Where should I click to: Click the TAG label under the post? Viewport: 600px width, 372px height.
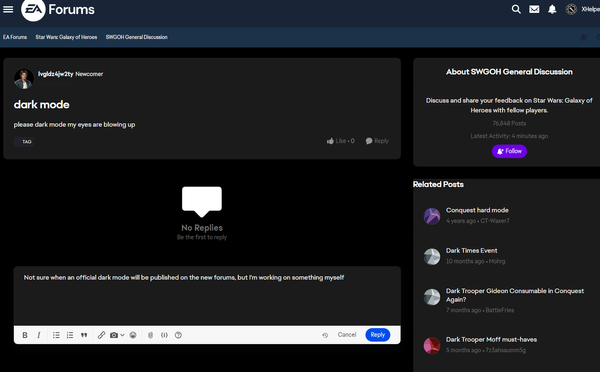[x=24, y=142]
